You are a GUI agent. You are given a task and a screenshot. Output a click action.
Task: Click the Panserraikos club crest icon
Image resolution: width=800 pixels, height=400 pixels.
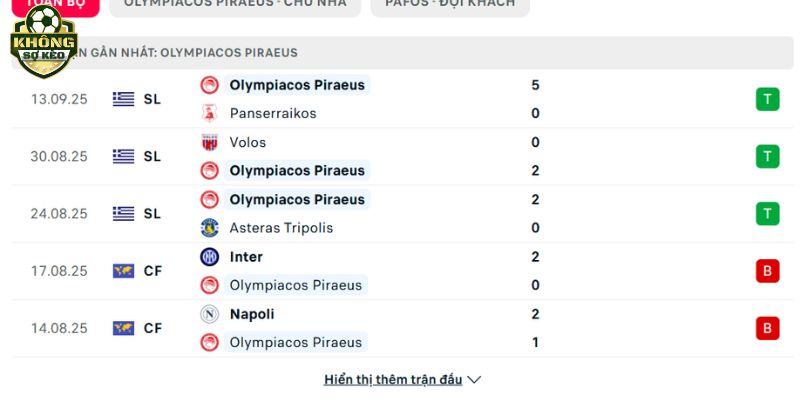[209, 113]
